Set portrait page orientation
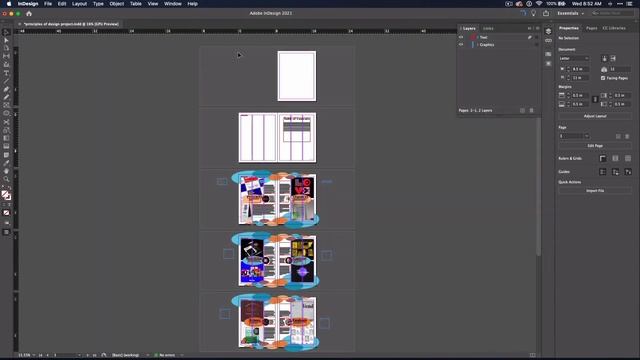This screenshot has width=640, height=360. pos(604,58)
